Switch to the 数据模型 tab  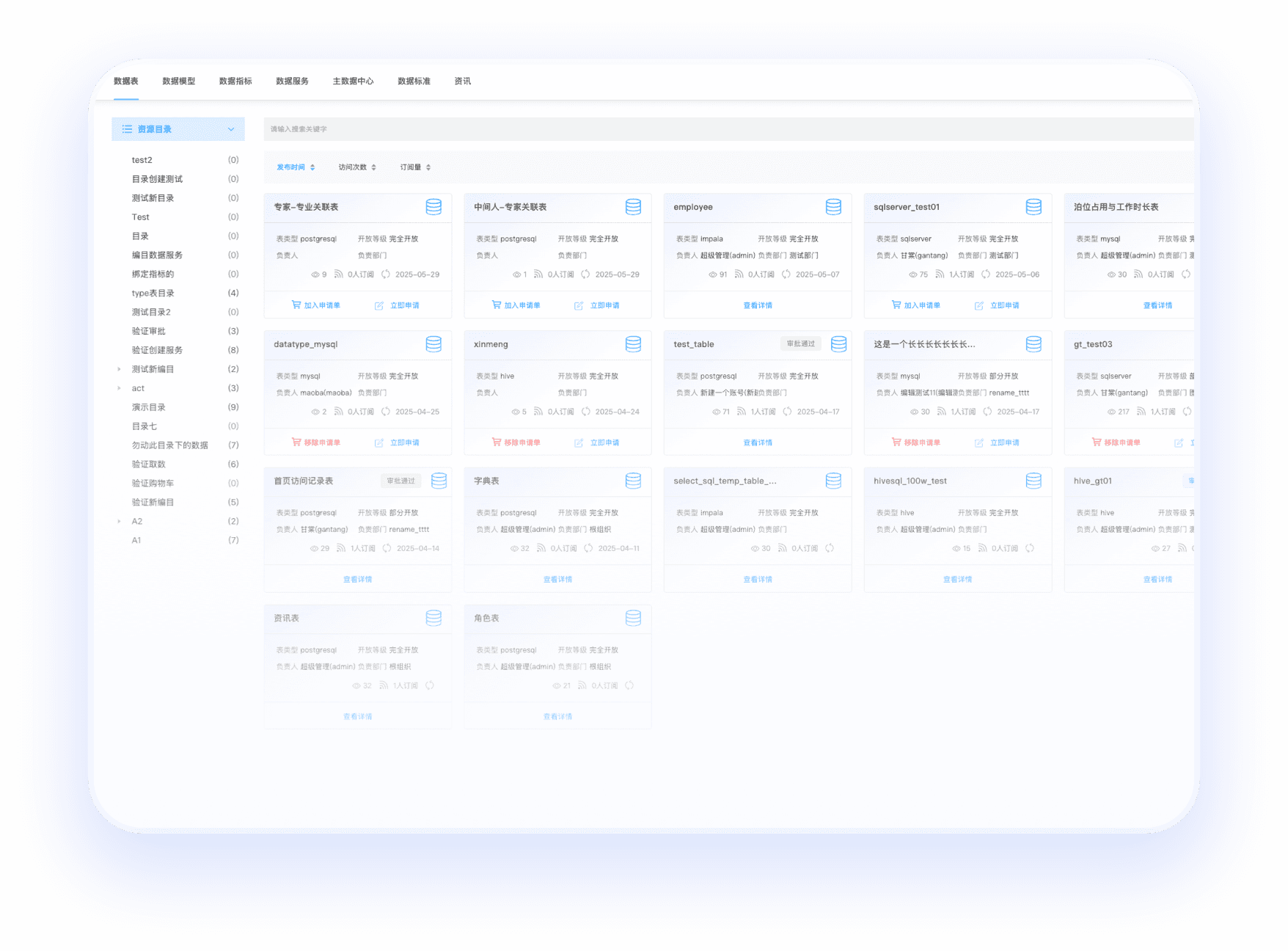[x=178, y=81]
